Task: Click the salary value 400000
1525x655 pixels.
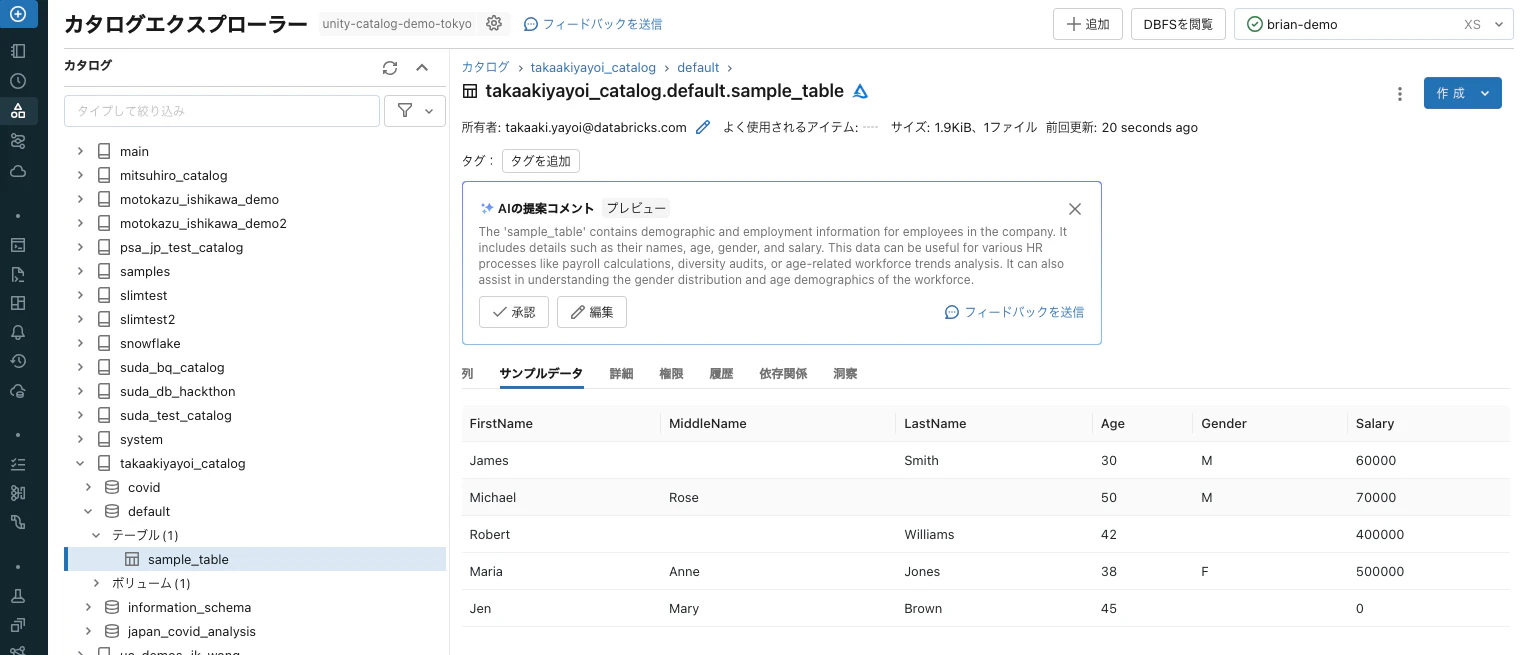Action: click(1380, 534)
